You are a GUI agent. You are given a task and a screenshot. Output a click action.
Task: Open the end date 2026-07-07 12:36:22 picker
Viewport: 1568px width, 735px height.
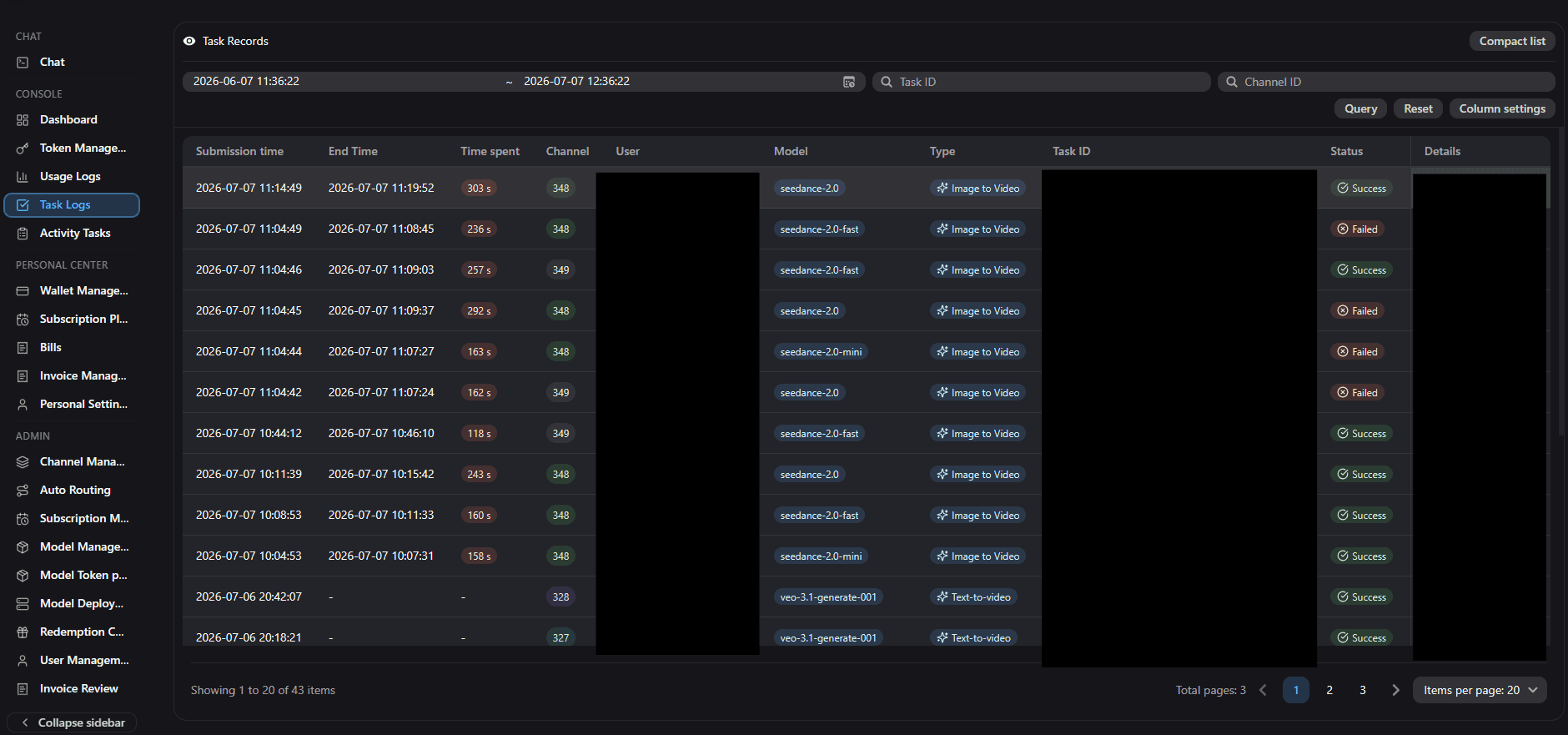[576, 82]
